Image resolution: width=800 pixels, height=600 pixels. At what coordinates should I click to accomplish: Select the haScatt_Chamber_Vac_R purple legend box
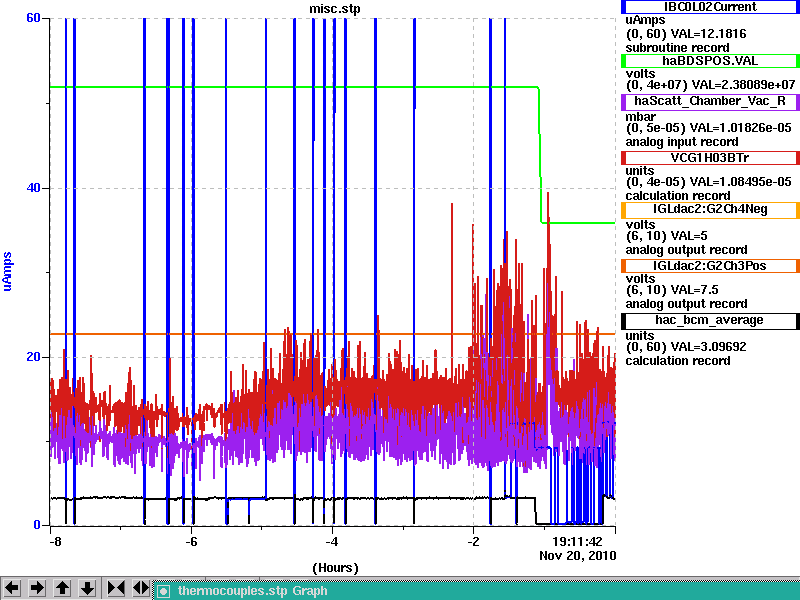pyautogui.click(x=710, y=101)
